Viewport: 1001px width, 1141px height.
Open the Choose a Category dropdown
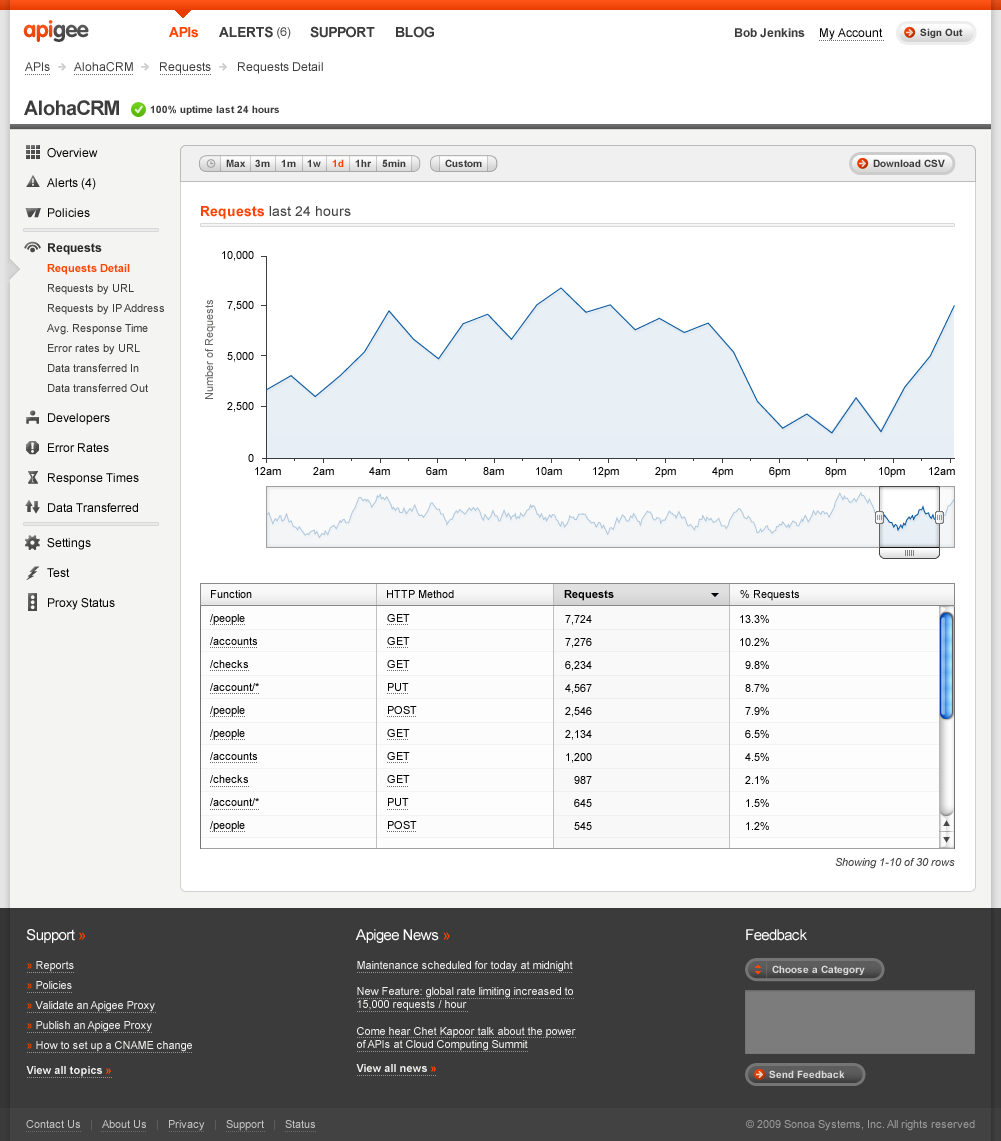tap(814, 970)
